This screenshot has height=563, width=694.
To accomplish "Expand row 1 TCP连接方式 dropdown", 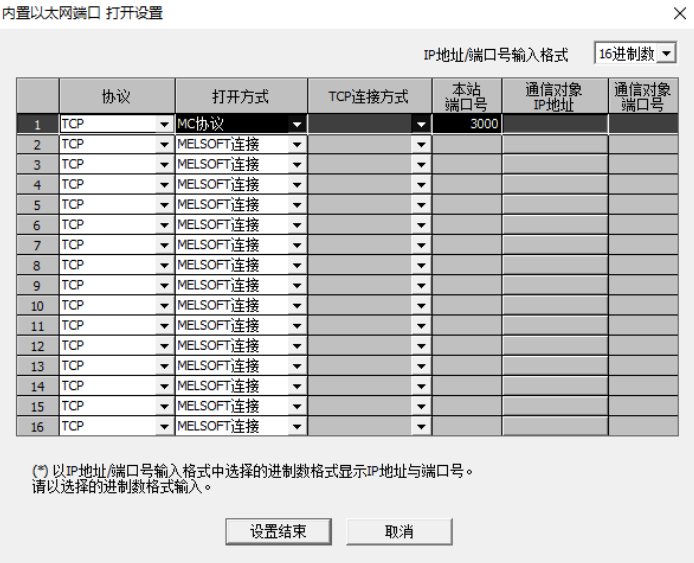I will click(x=421, y=125).
